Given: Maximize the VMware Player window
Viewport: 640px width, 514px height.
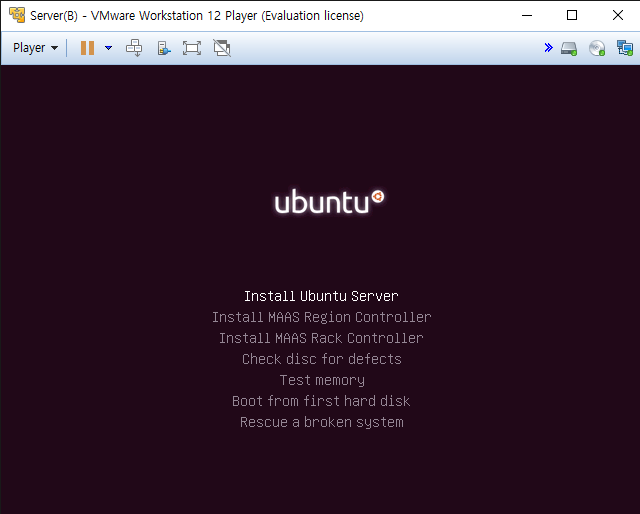Looking at the screenshot, I should pos(572,16).
